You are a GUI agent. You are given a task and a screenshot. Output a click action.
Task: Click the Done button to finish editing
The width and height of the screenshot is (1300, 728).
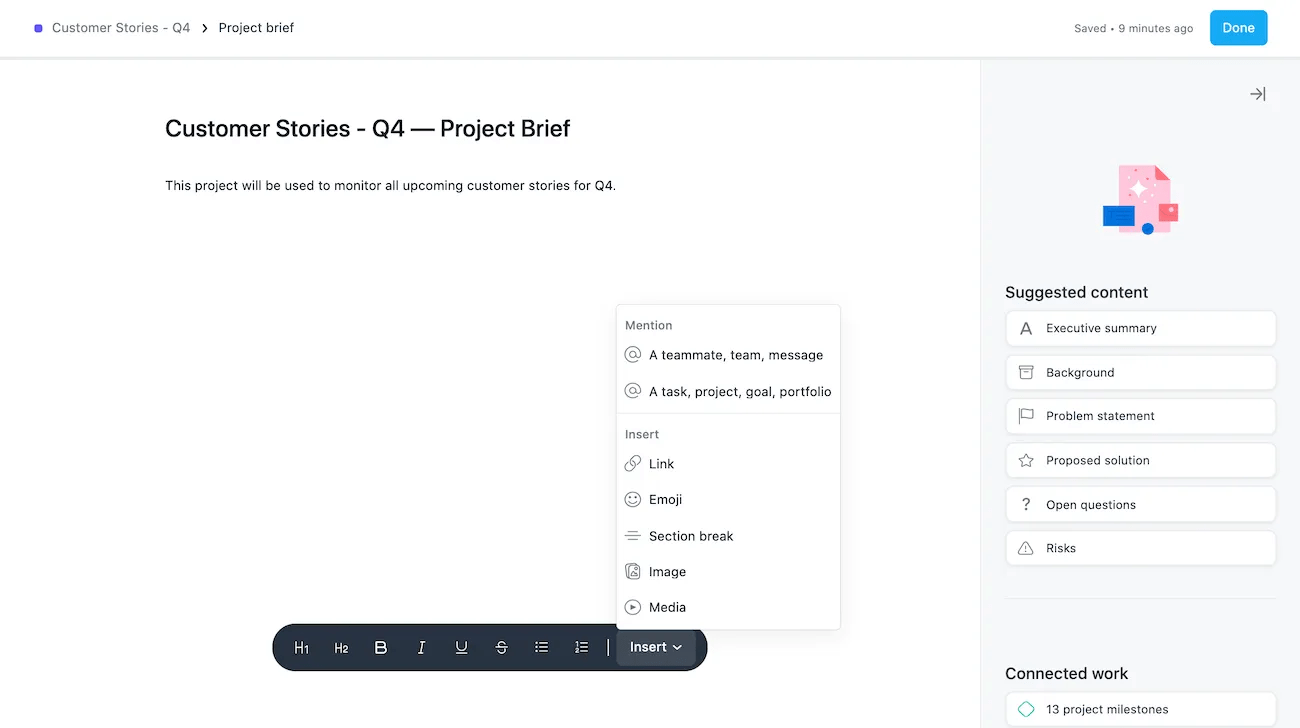[x=1238, y=27]
